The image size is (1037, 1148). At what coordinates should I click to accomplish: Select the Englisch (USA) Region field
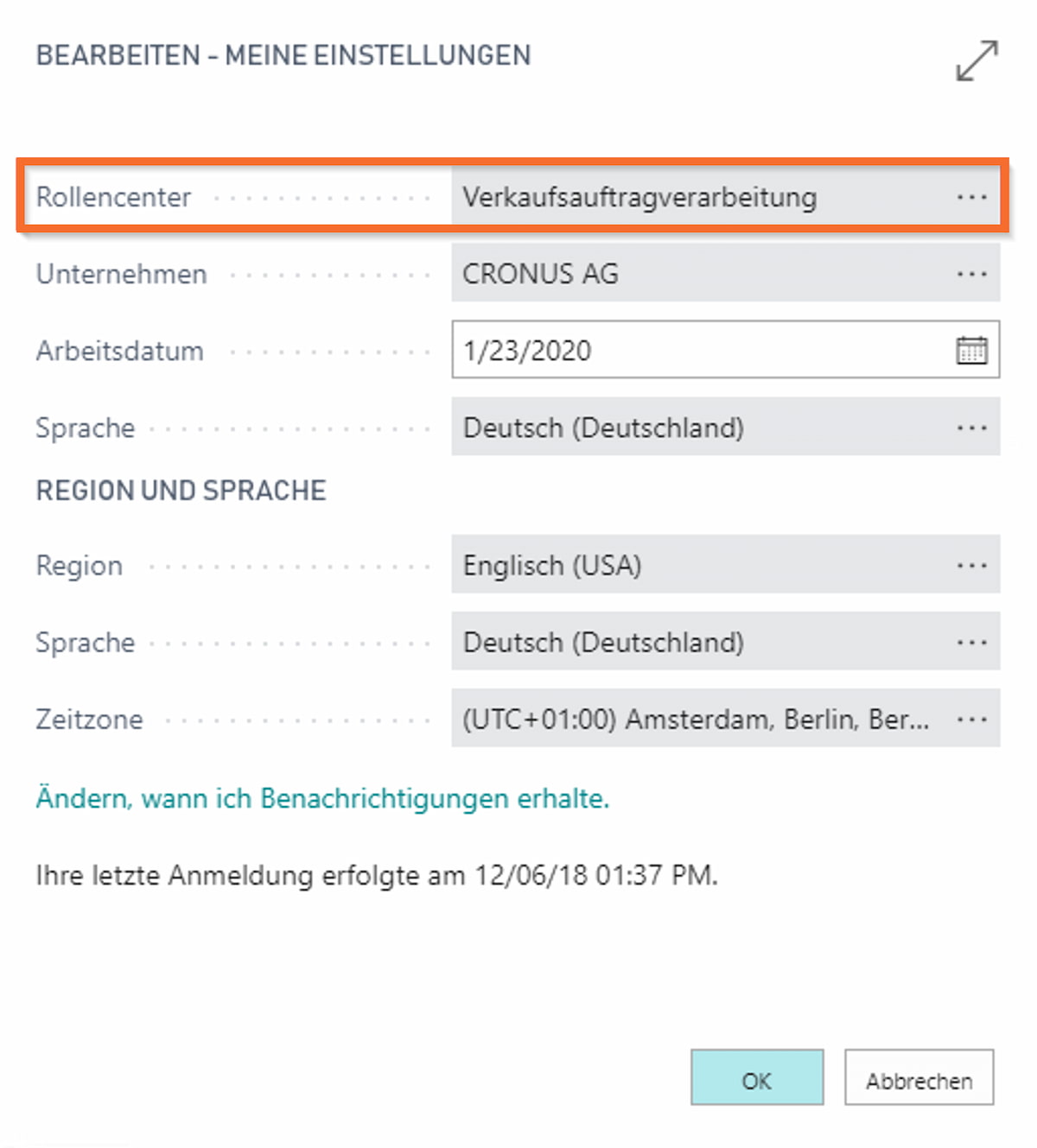726,564
